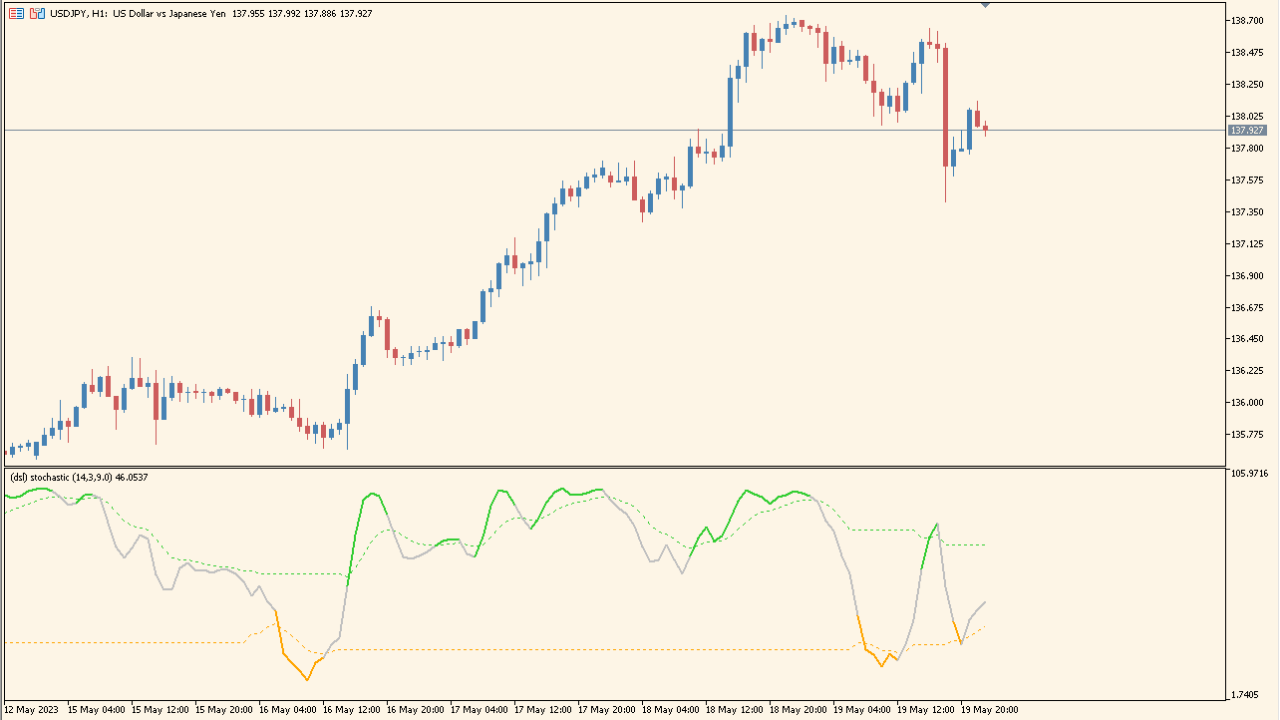Screen dimensions: 1280x720
Task: Click the 105.9716 indicator scale value
Action: [1250, 474]
